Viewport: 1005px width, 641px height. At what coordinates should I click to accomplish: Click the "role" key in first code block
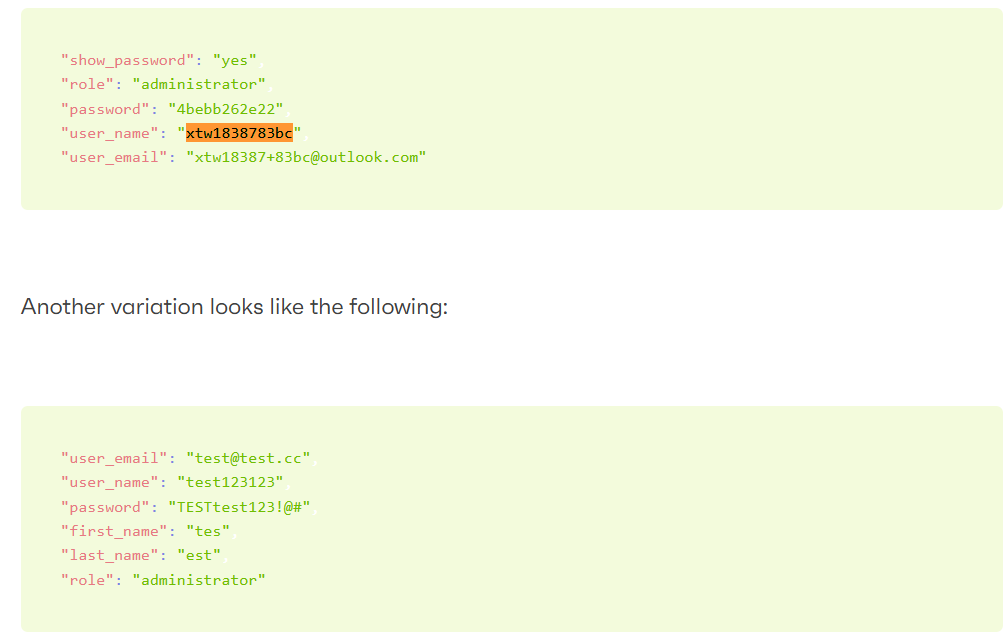tap(87, 85)
